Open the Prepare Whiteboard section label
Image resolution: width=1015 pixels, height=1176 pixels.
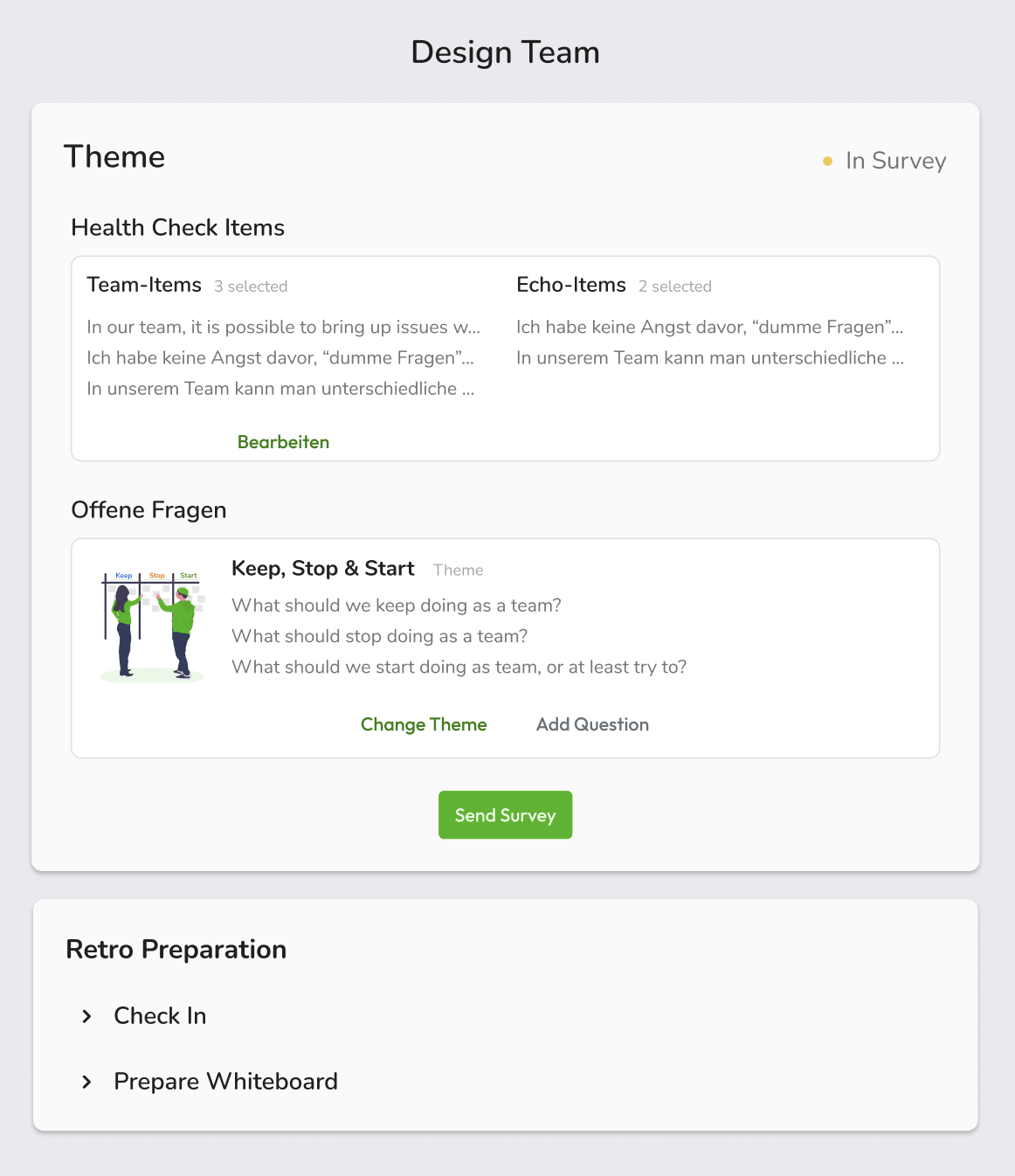pos(225,1082)
